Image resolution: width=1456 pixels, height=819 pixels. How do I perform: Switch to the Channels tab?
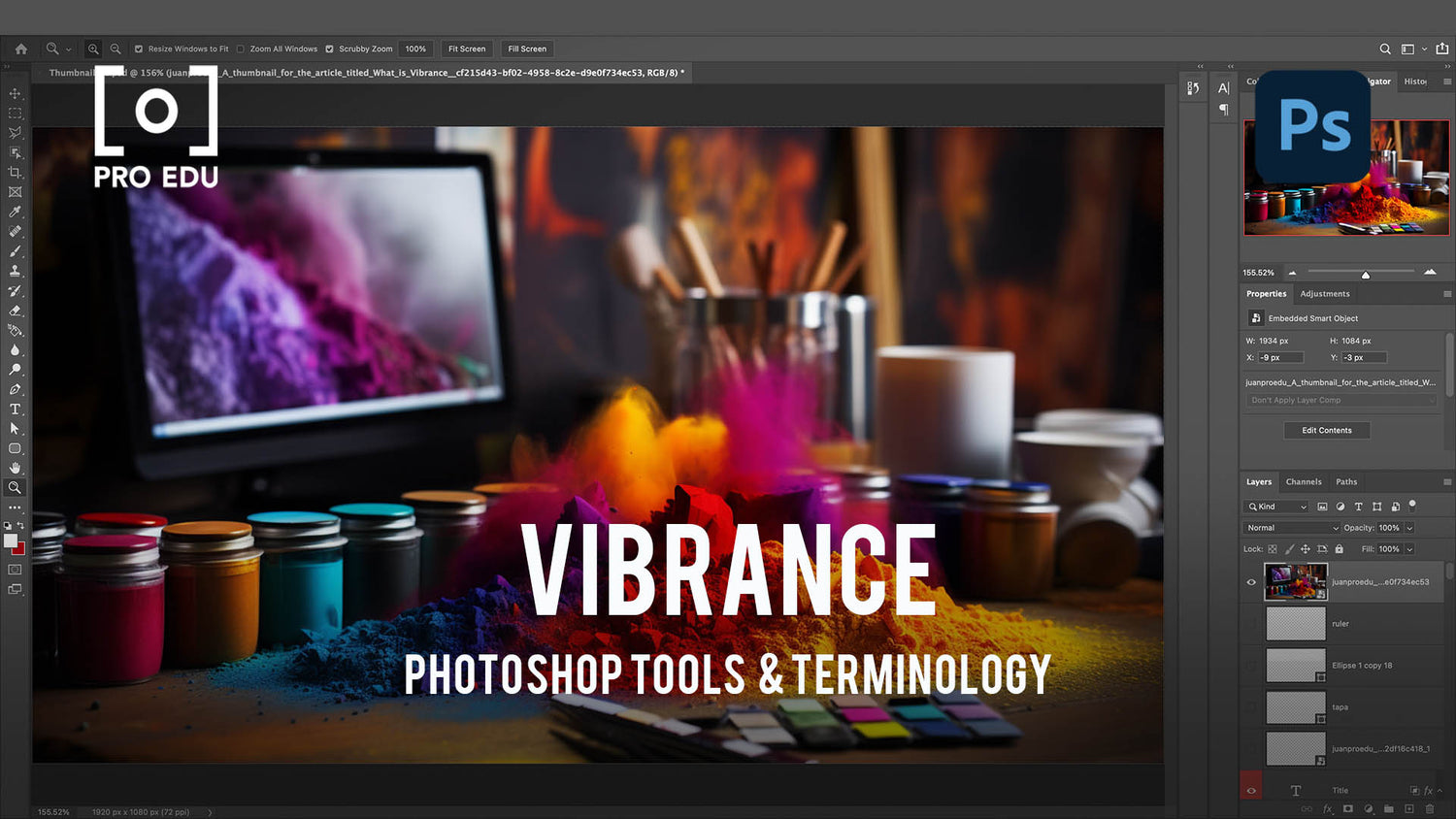coord(1304,481)
